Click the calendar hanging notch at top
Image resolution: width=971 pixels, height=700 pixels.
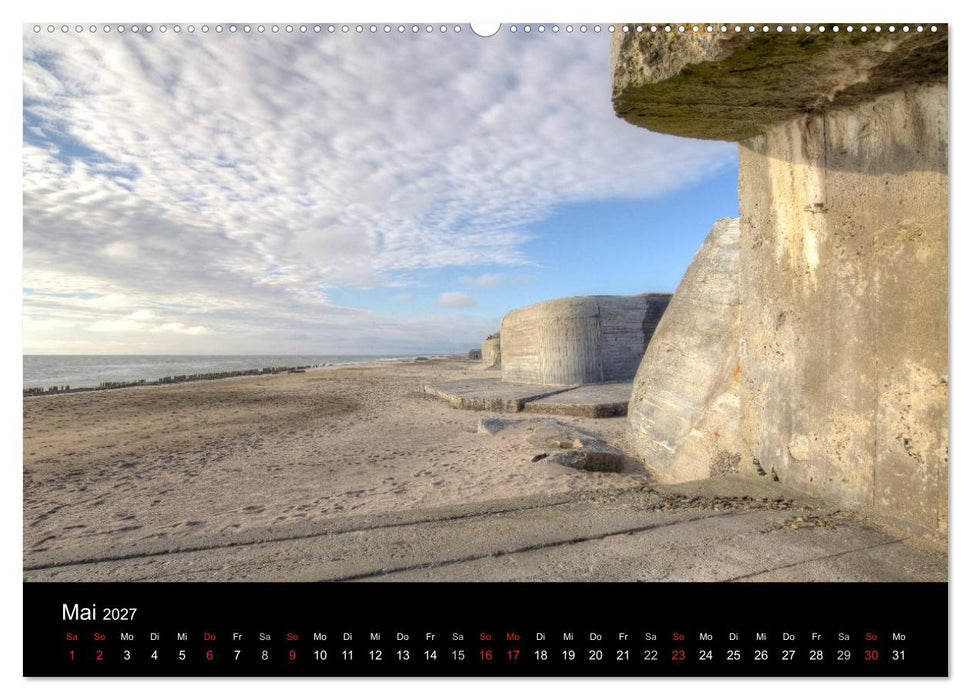pos(486,29)
